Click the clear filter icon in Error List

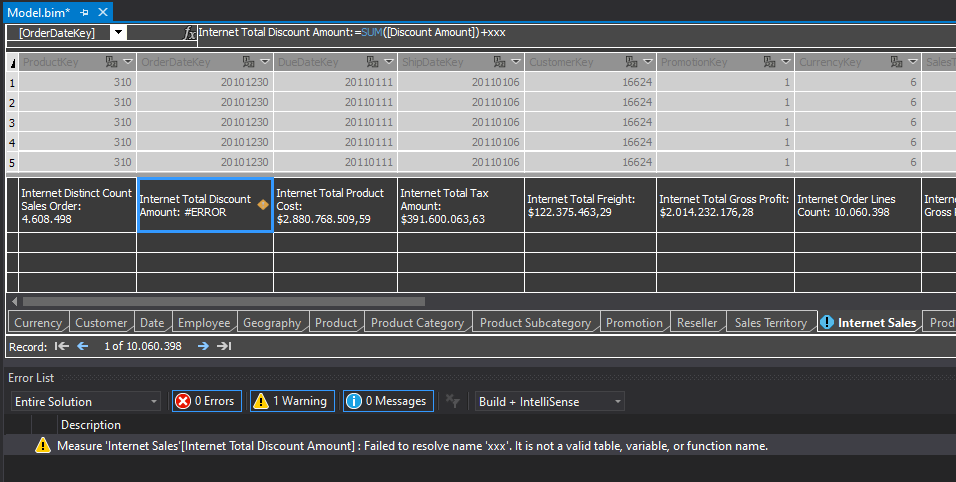click(452, 401)
